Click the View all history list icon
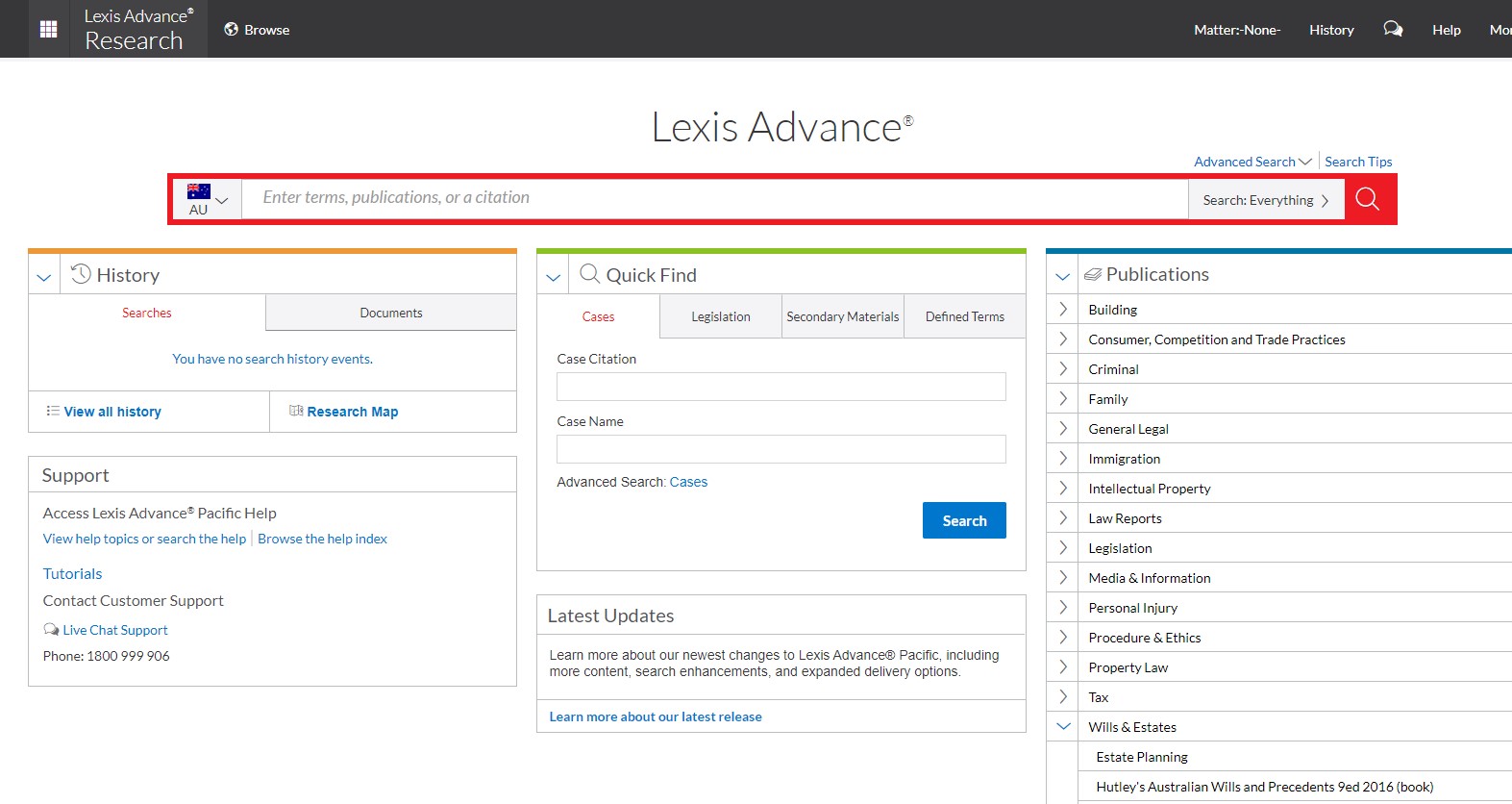This screenshot has width=1512, height=804. click(x=53, y=411)
